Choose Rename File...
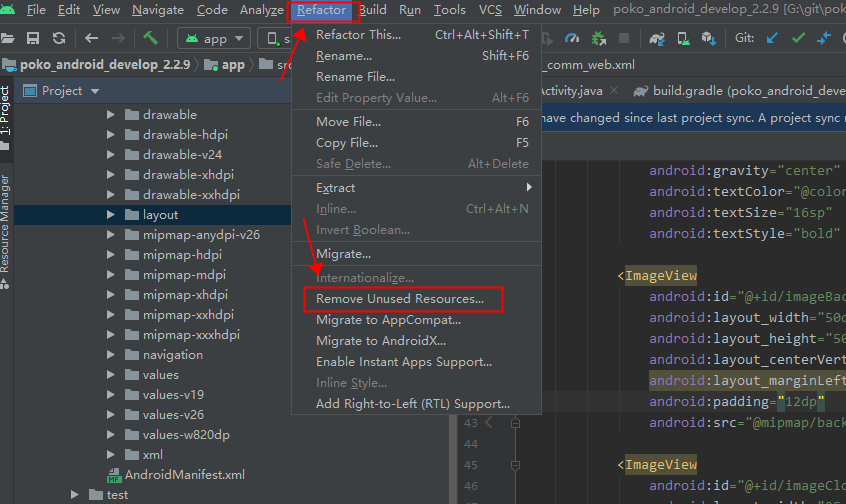This screenshot has height=504, width=846. (417, 77)
